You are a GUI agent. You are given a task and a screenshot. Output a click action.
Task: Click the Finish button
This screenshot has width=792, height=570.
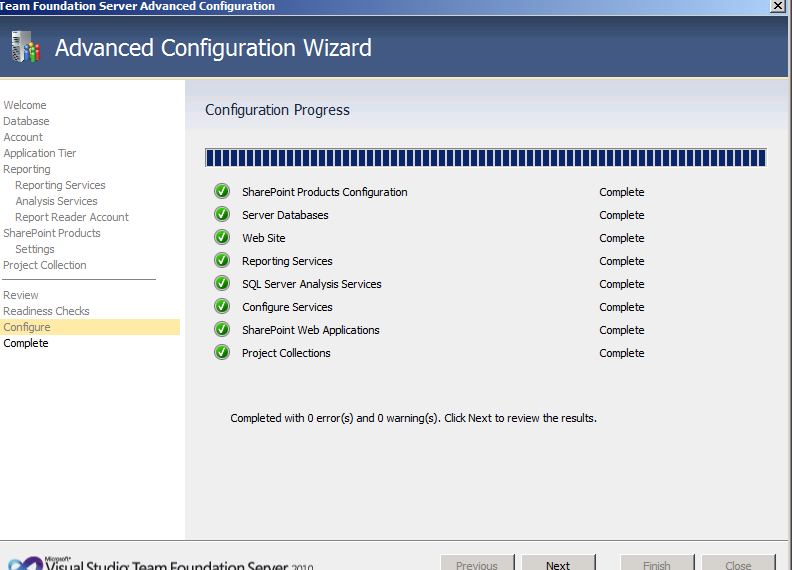click(x=658, y=563)
